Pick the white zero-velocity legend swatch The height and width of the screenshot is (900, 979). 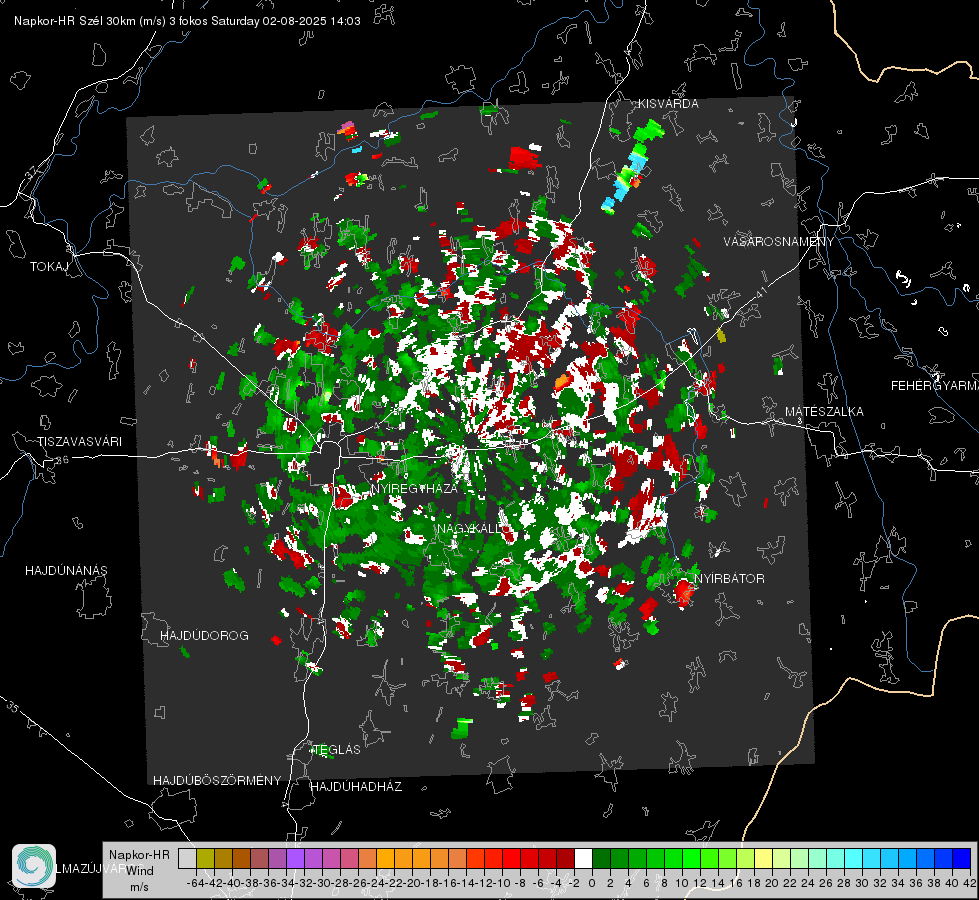[x=583, y=858]
